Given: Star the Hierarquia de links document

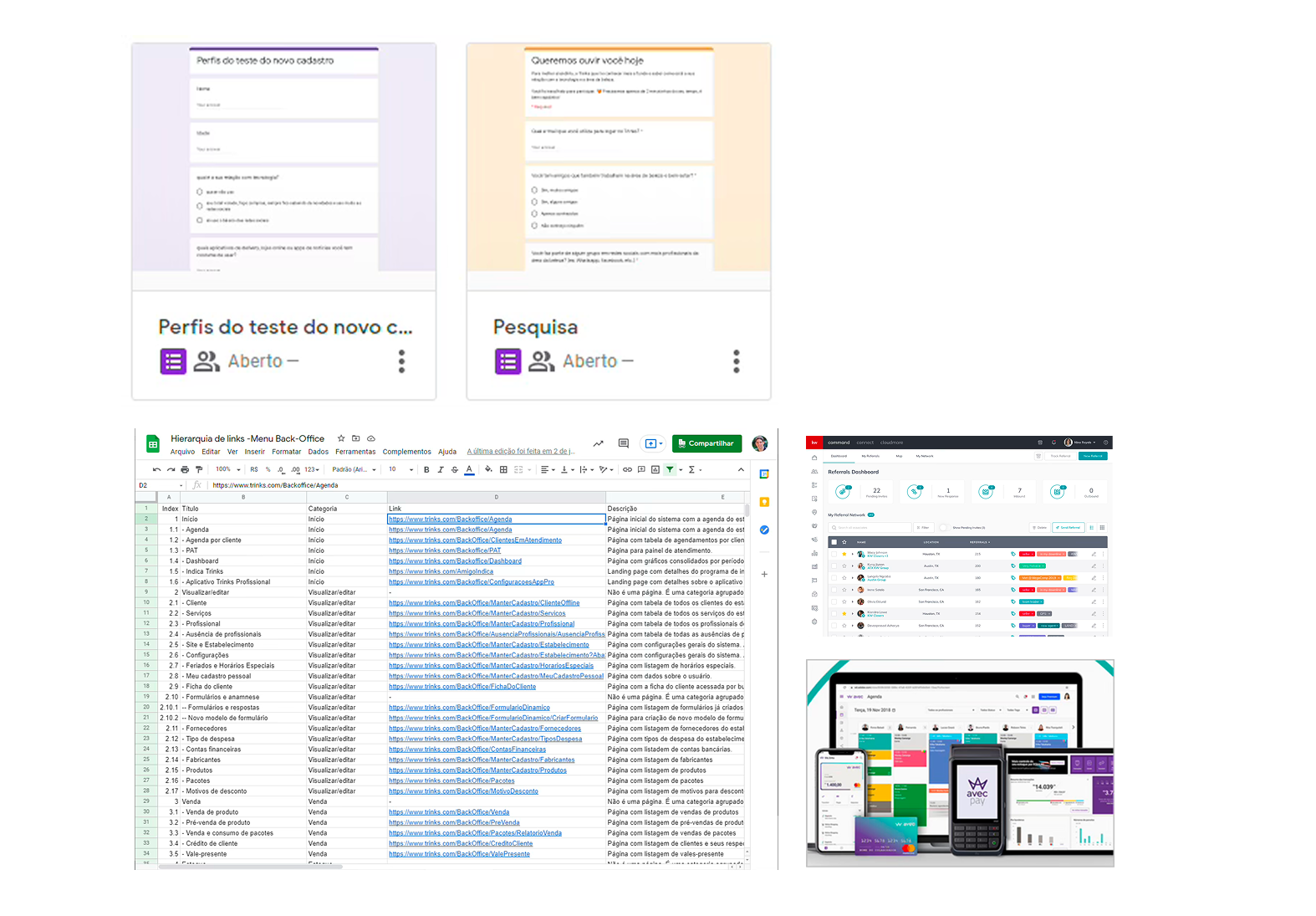Looking at the screenshot, I should pyautogui.click(x=341, y=438).
